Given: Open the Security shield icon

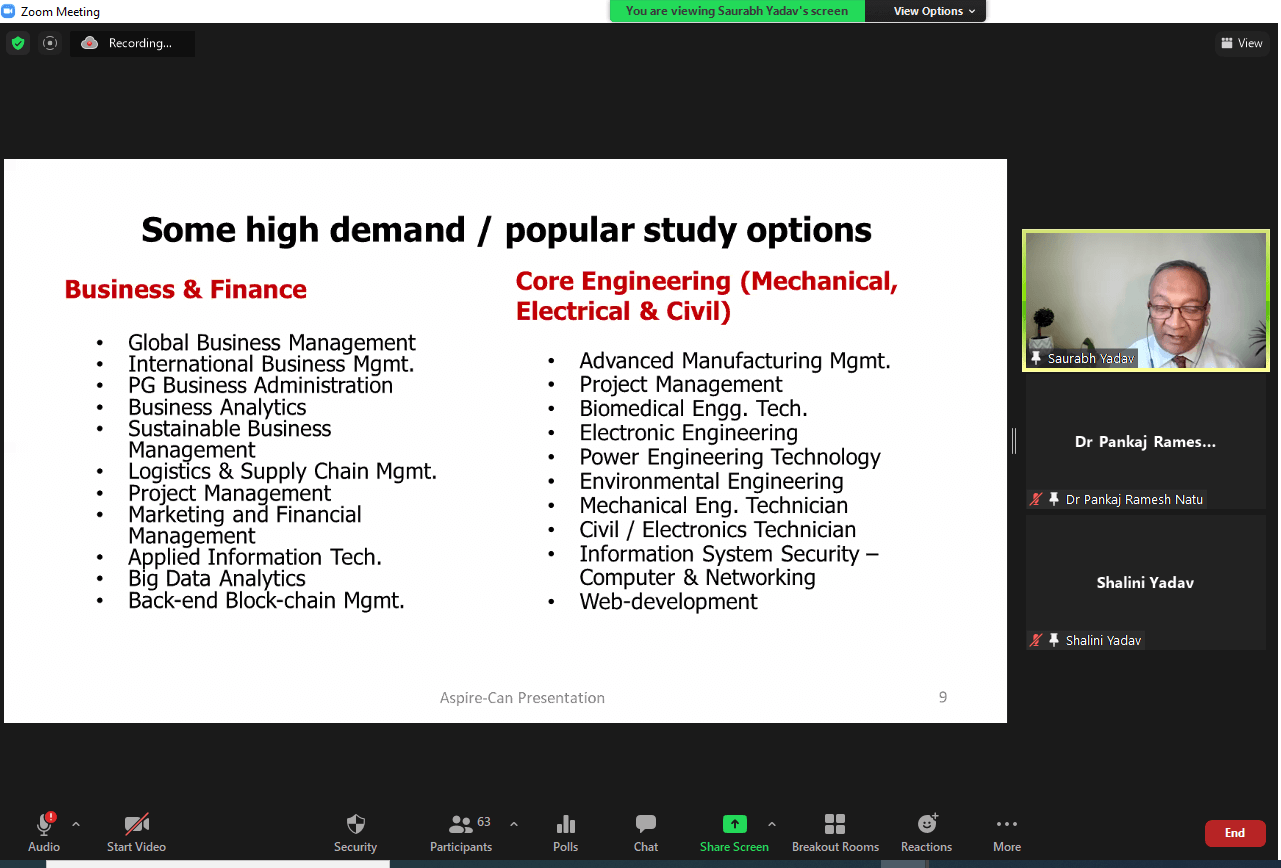Looking at the screenshot, I should point(355,824).
